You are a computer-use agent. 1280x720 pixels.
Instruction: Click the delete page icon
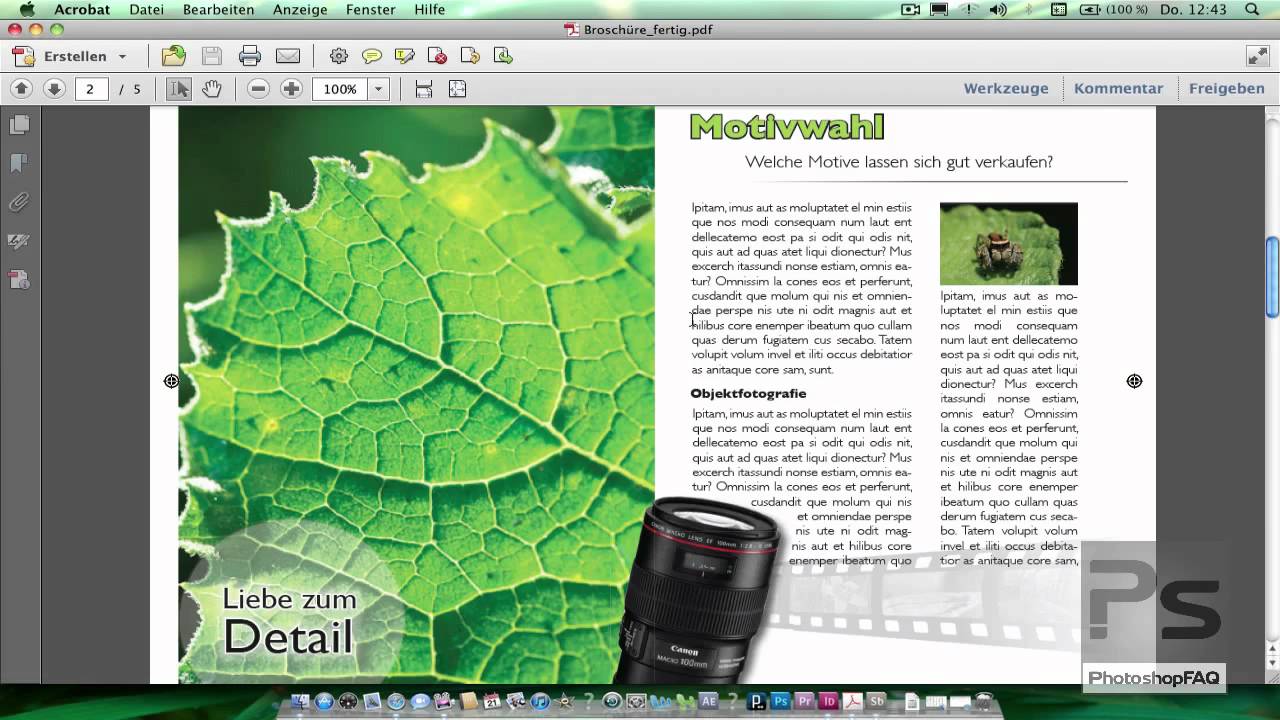click(x=437, y=56)
